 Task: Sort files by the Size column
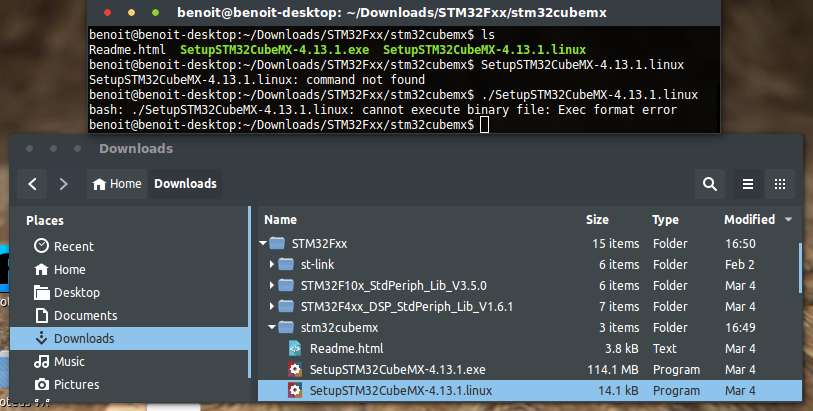[x=597, y=219]
